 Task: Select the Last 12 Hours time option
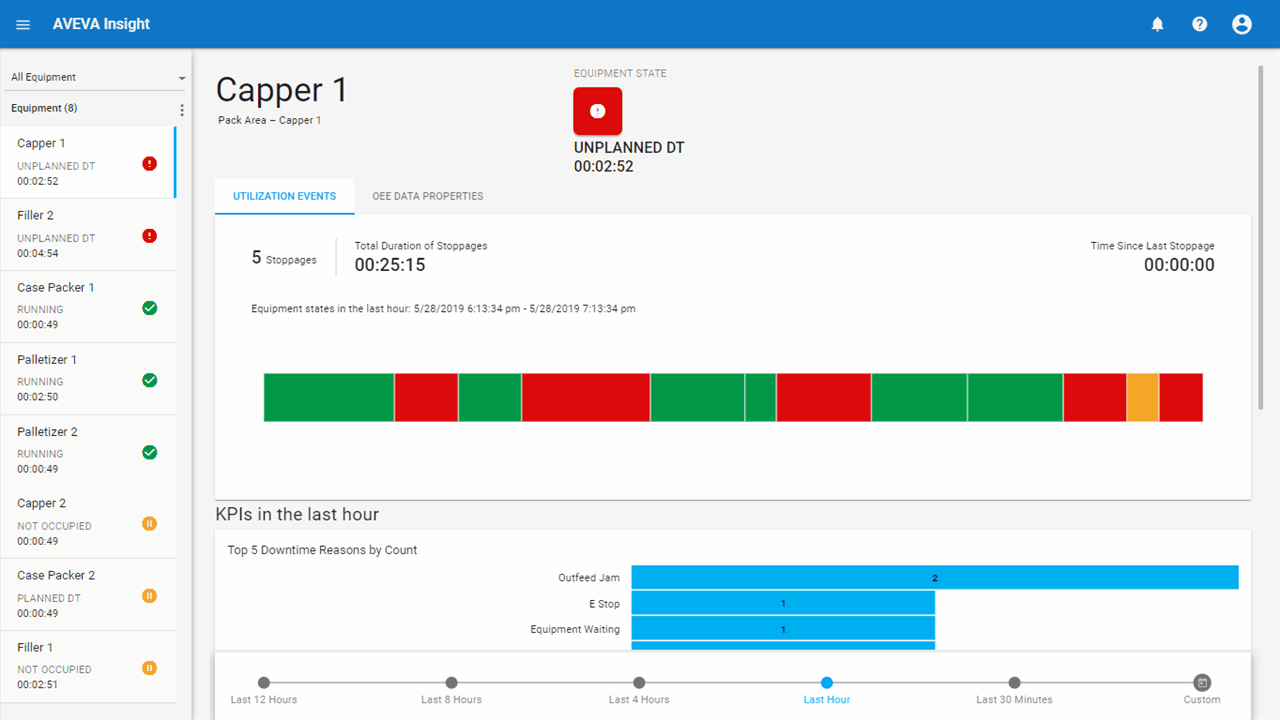point(264,683)
